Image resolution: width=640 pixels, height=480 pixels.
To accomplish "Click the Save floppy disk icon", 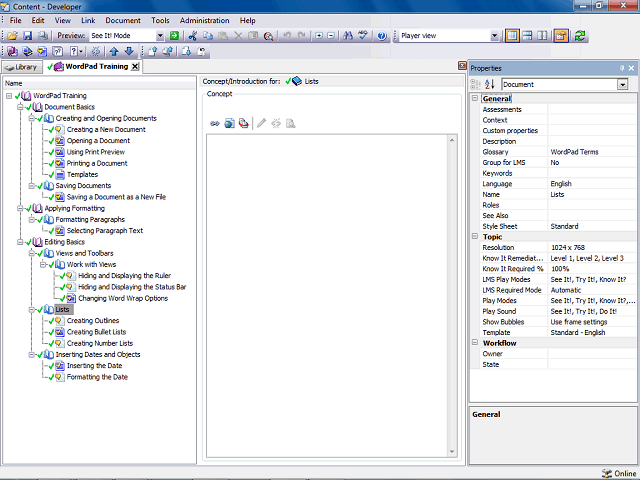I will click(x=27, y=36).
